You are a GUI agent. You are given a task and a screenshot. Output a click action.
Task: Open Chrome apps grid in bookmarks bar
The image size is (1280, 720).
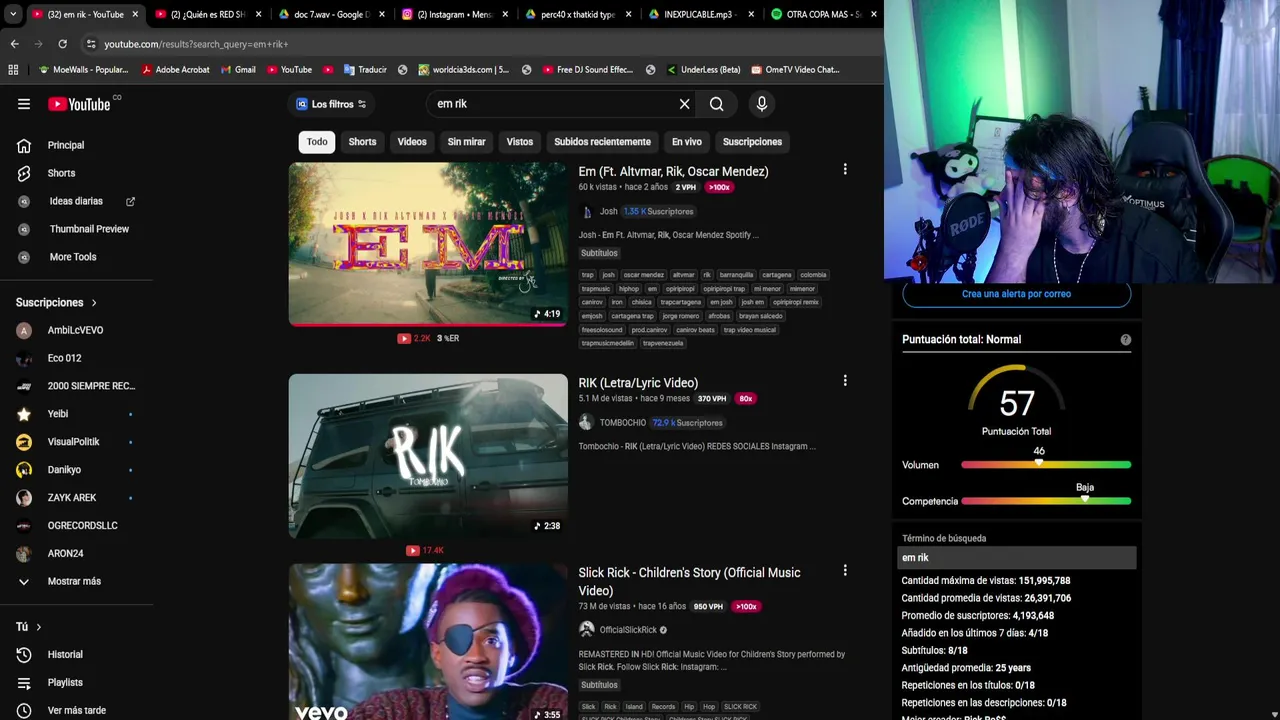coord(13,70)
